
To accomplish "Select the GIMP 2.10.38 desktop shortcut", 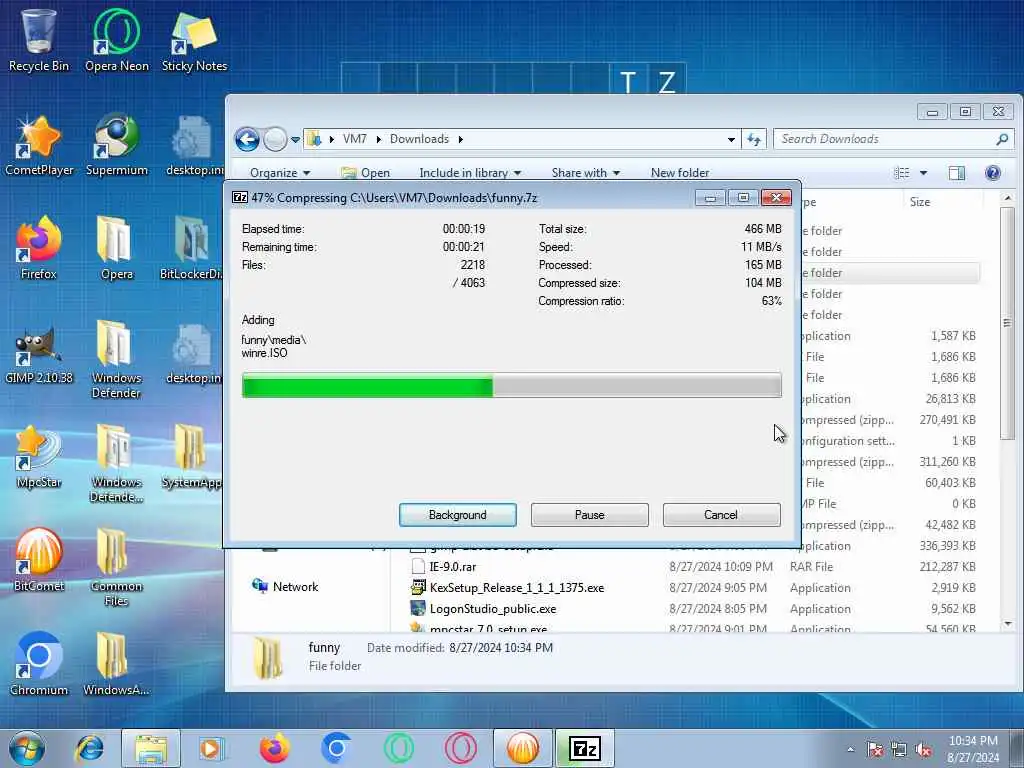I will click(x=39, y=353).
